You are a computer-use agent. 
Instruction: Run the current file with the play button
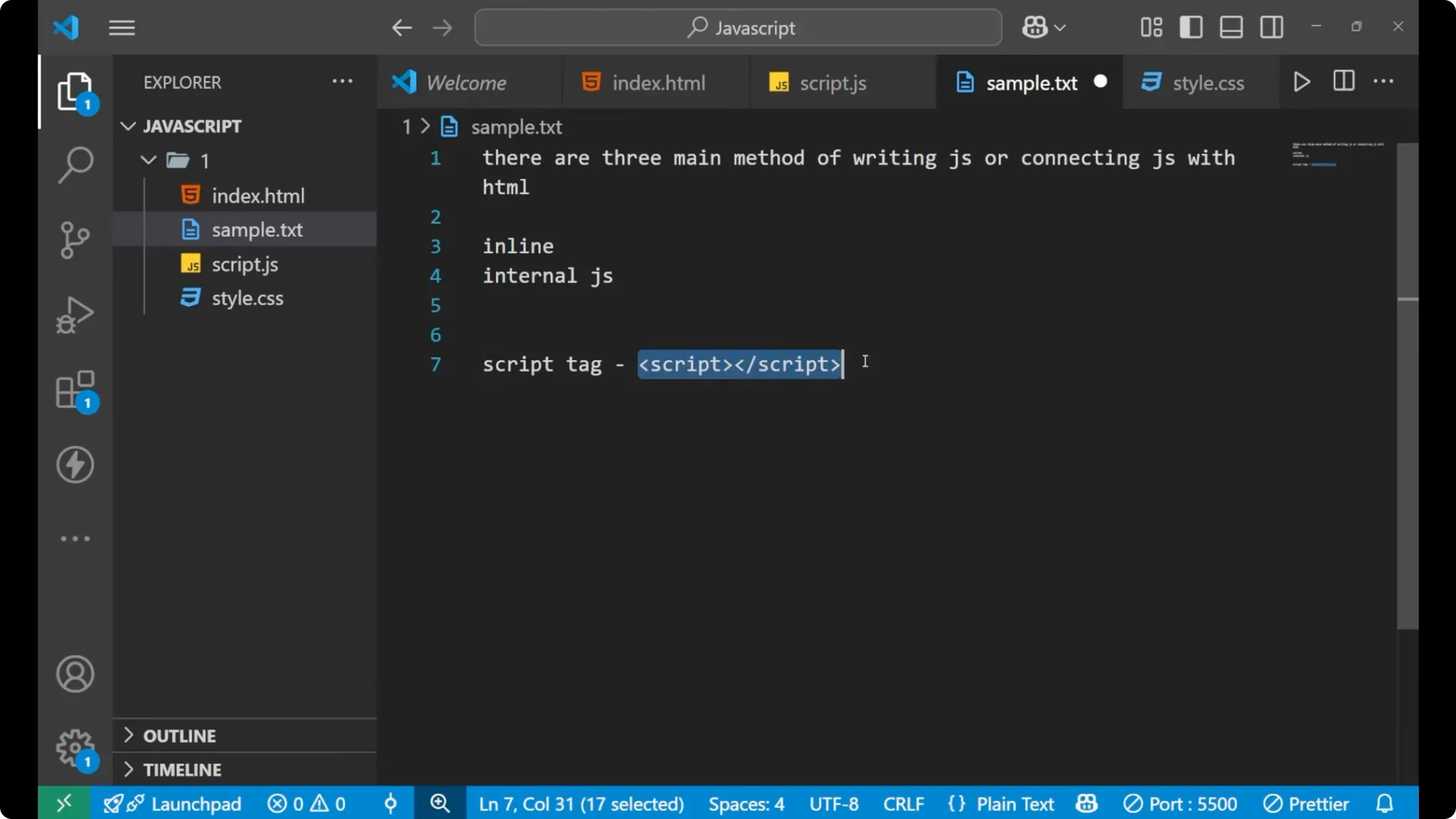[x=1301, y=82]
